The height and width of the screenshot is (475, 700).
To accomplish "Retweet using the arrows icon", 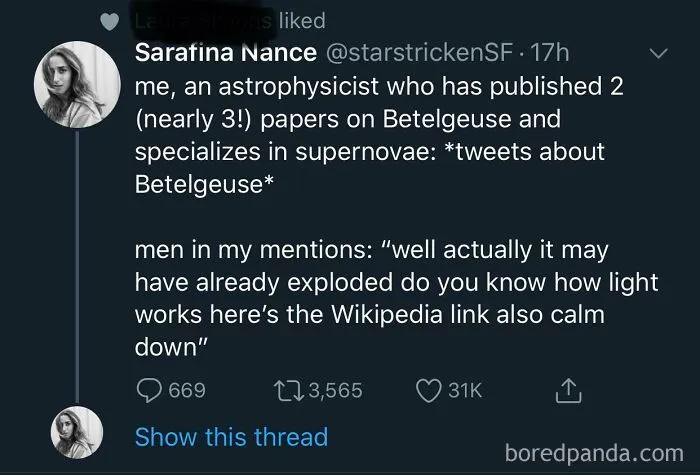I will (x=289, y=390).
